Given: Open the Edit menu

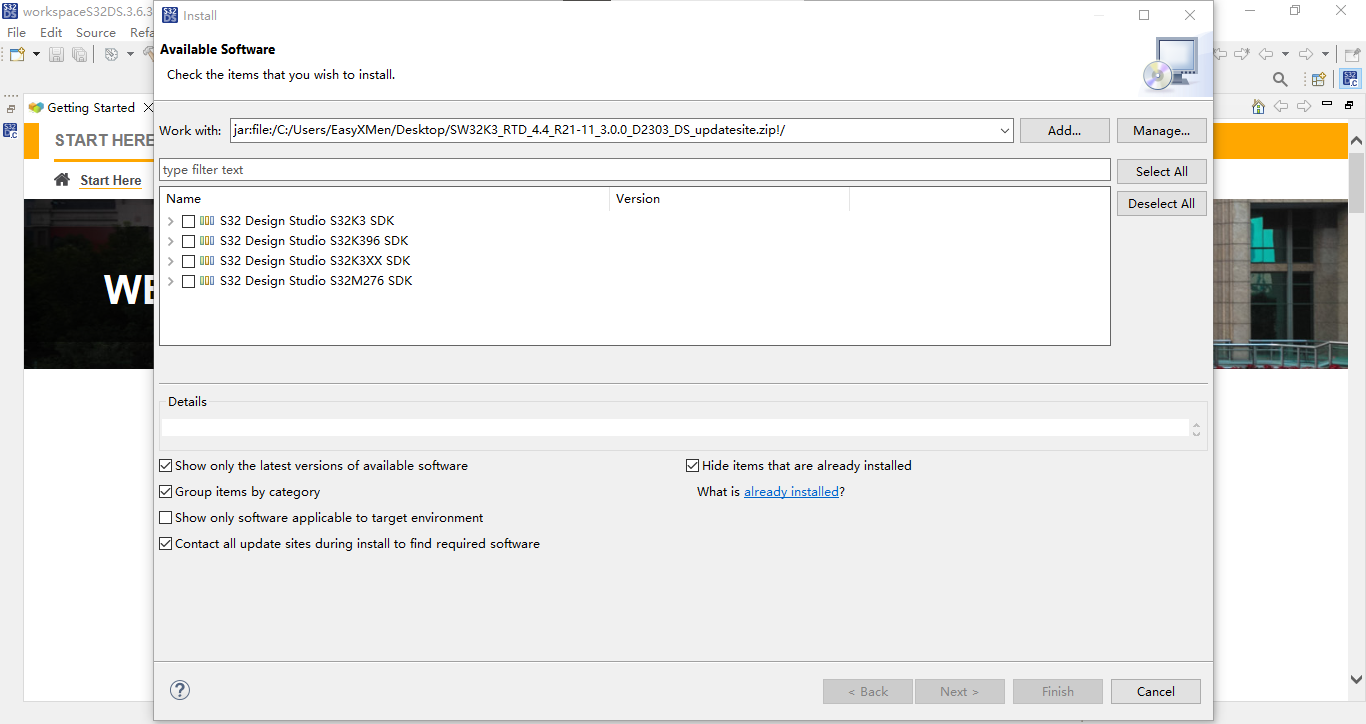Looking at the screenshot, I should (51, 32).
